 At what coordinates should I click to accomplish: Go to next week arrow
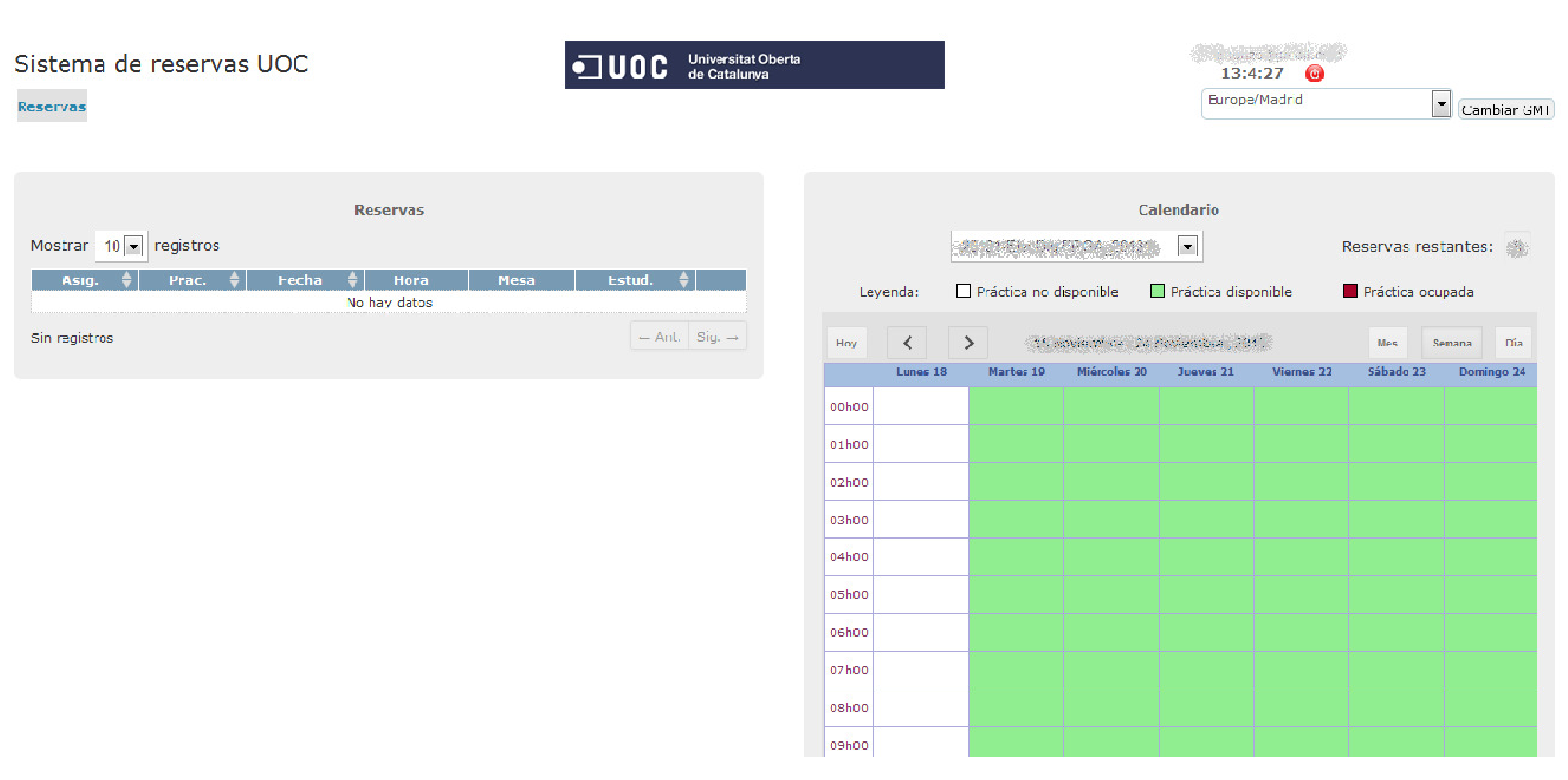click(968, 343)
